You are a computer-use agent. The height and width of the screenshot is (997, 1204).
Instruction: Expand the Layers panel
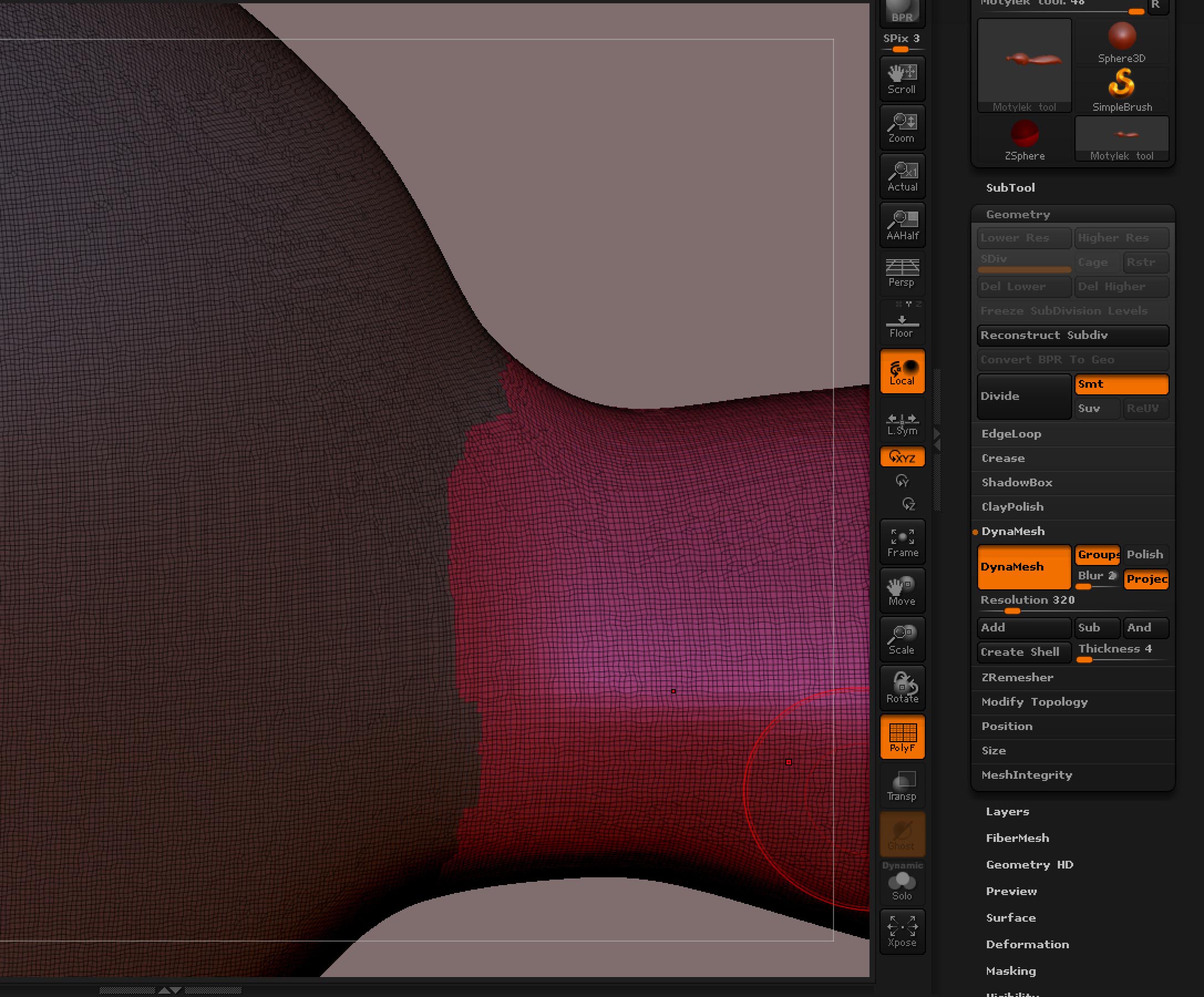(1008, 811)
